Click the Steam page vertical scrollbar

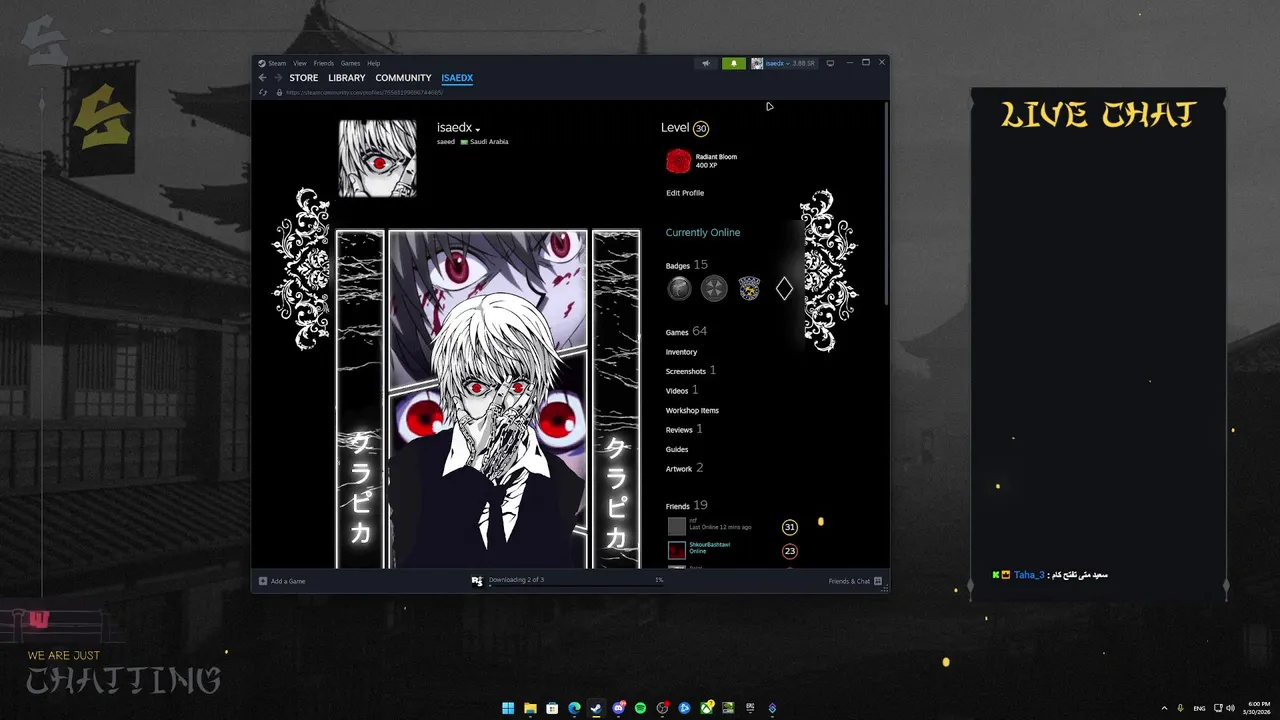click(886, 202)
